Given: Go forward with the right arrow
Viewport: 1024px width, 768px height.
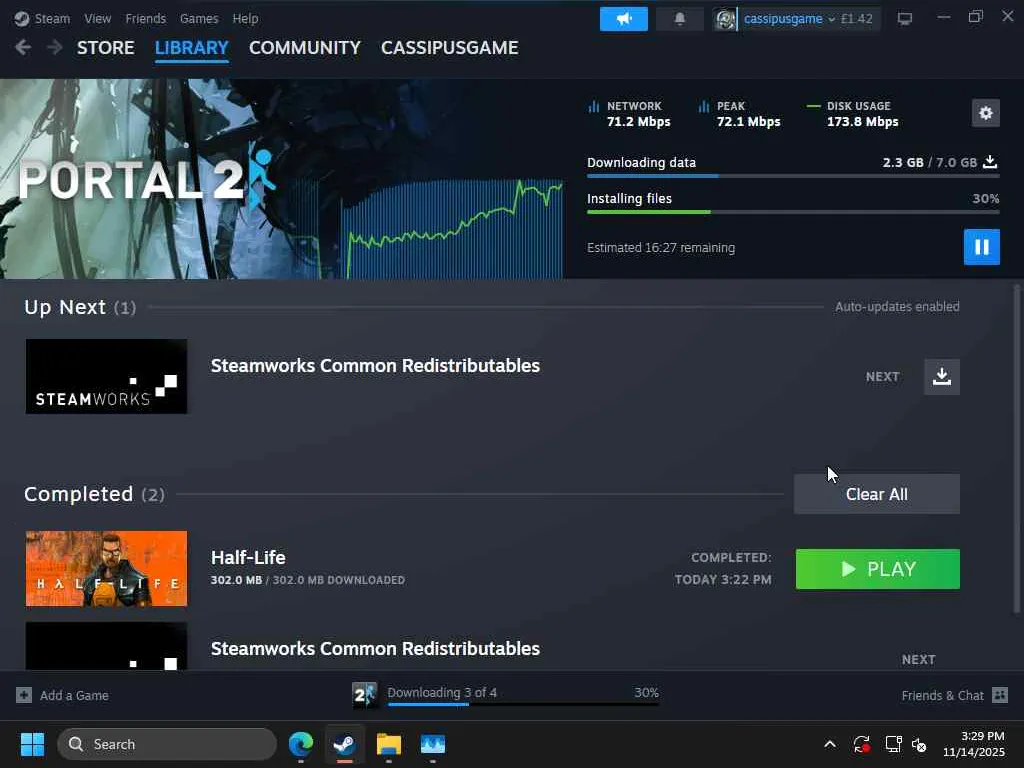Looking at the screenshot, I should (55, 47).
